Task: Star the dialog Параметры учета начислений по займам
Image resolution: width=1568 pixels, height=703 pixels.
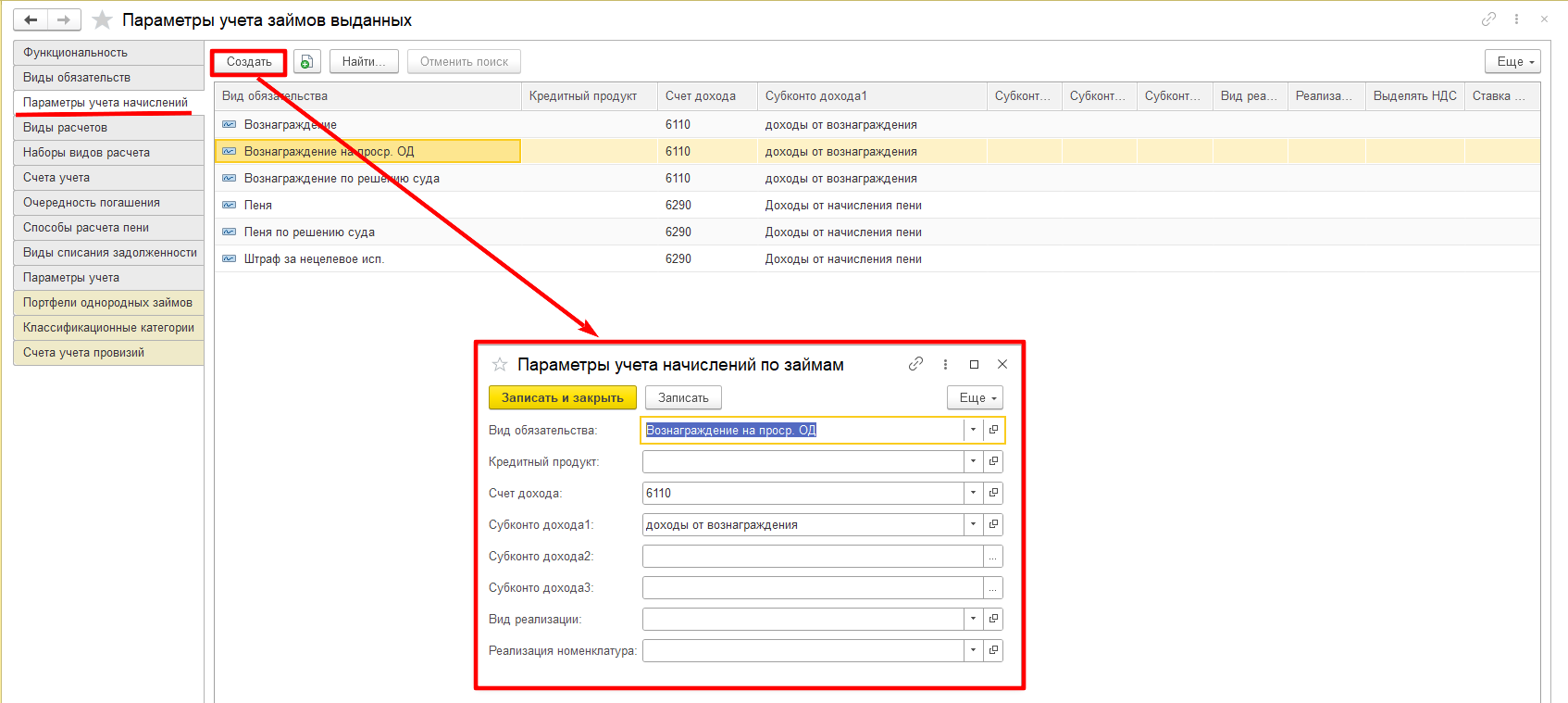Action: point(500,364)
